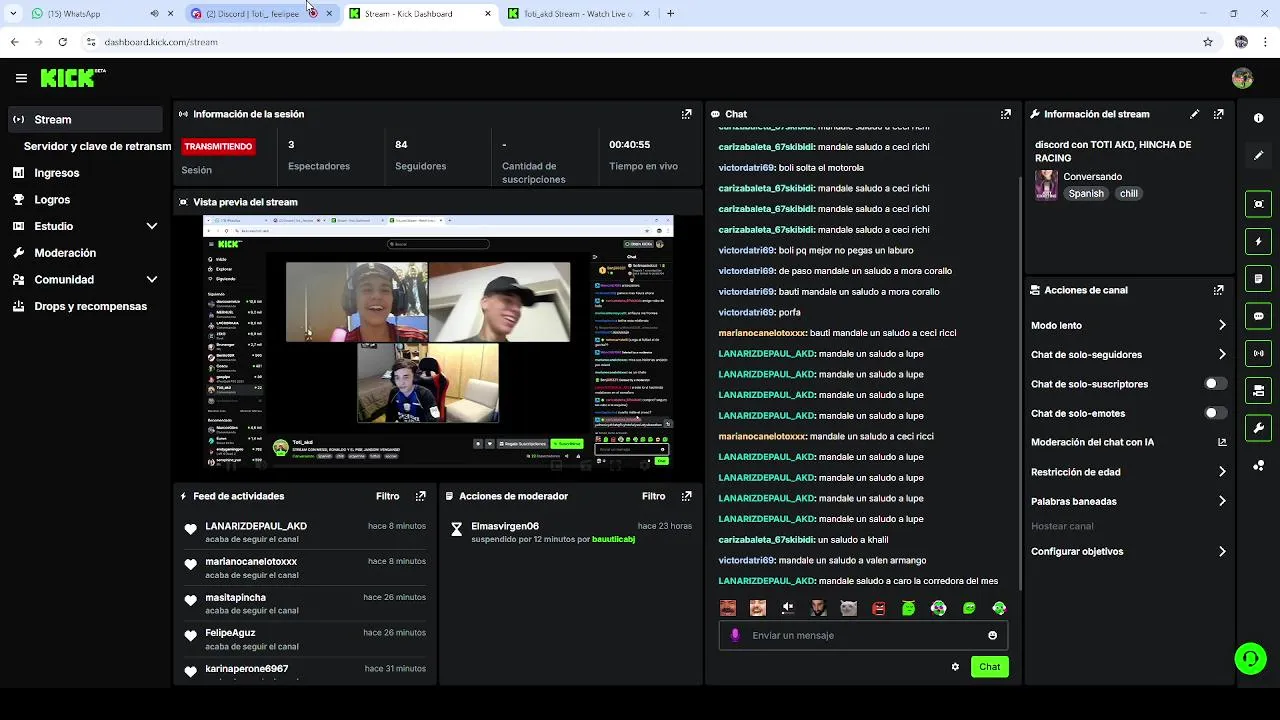
Task: Toggle the wrench widget in the right sidebar
Action: (1258, 428)
